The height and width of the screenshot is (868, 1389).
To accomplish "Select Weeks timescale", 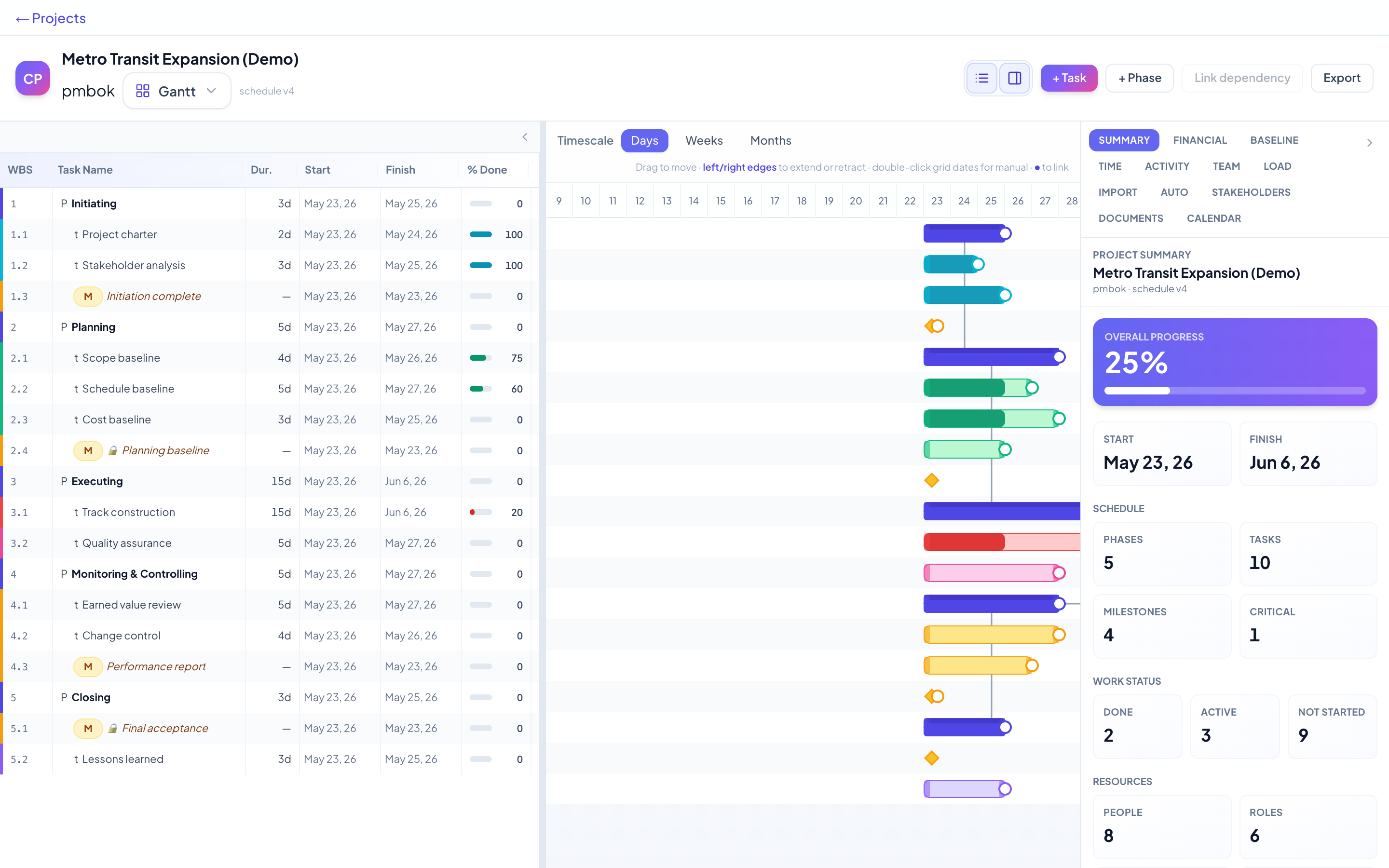I will (x=704, y=141).
